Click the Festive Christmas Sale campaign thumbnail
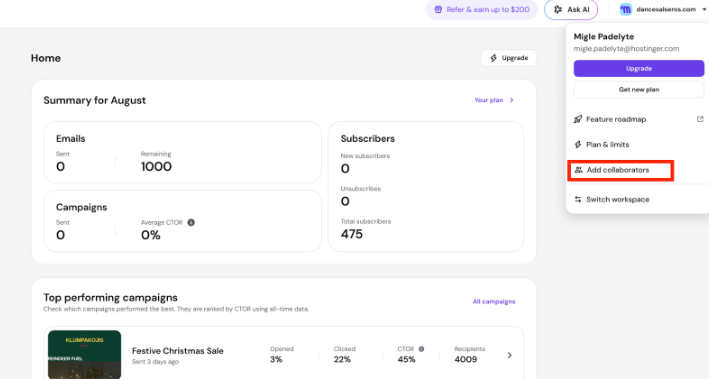Viewport: 709px width, 380px height. tap(85, 354)
